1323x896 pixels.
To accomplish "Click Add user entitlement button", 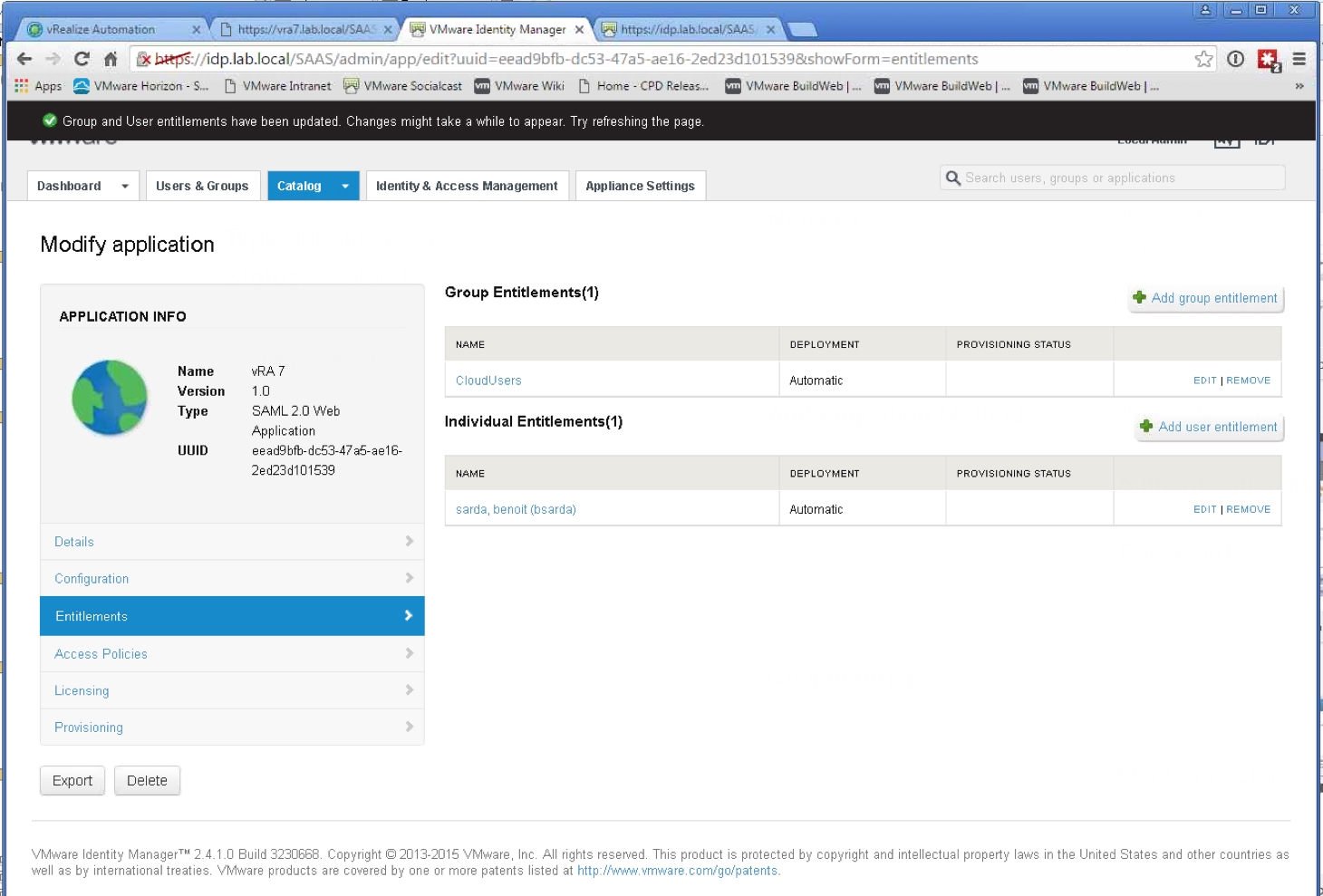I will coord(1209,427).
